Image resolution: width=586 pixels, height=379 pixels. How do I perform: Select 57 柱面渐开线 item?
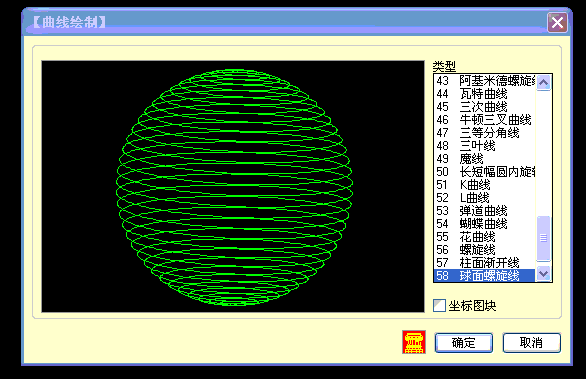(485, 262)
